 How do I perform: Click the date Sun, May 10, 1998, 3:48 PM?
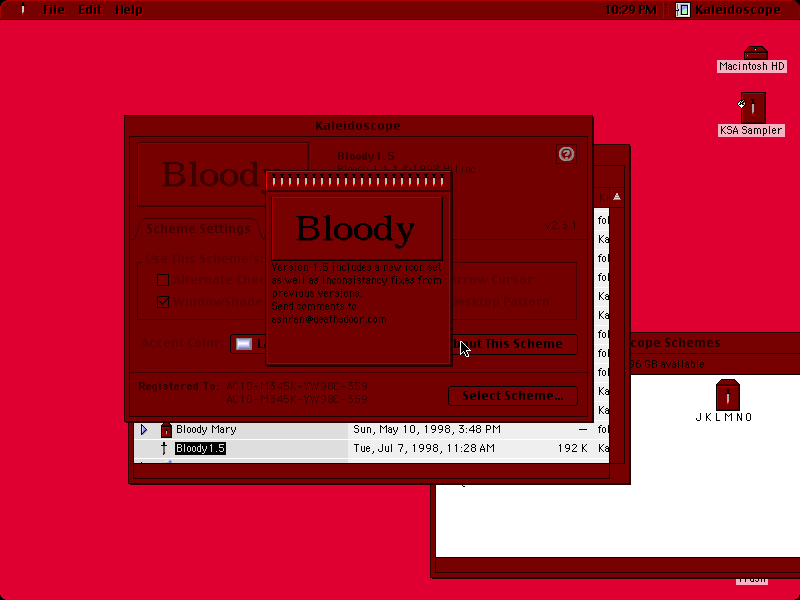[x=427, y=430]
